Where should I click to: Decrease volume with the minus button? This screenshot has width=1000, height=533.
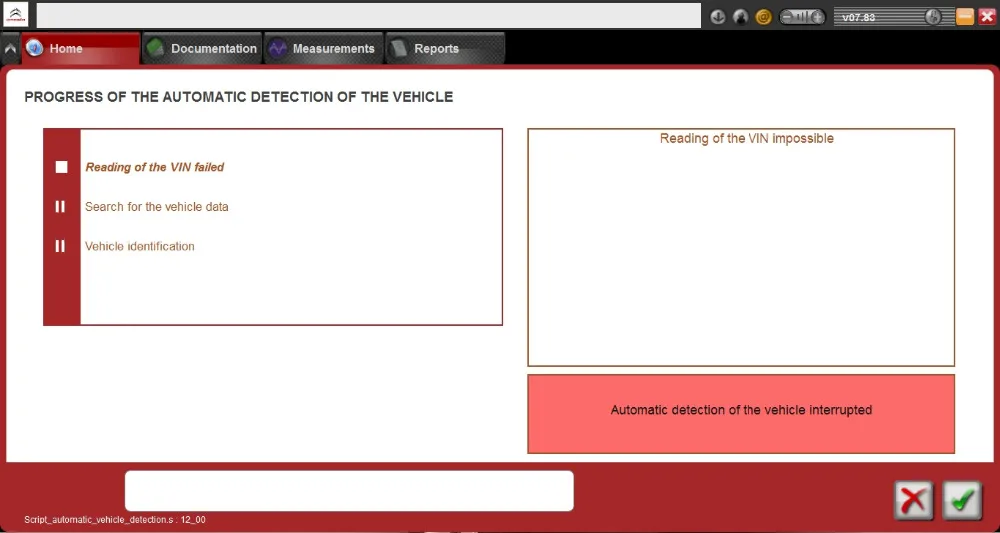tap(786, 17)
